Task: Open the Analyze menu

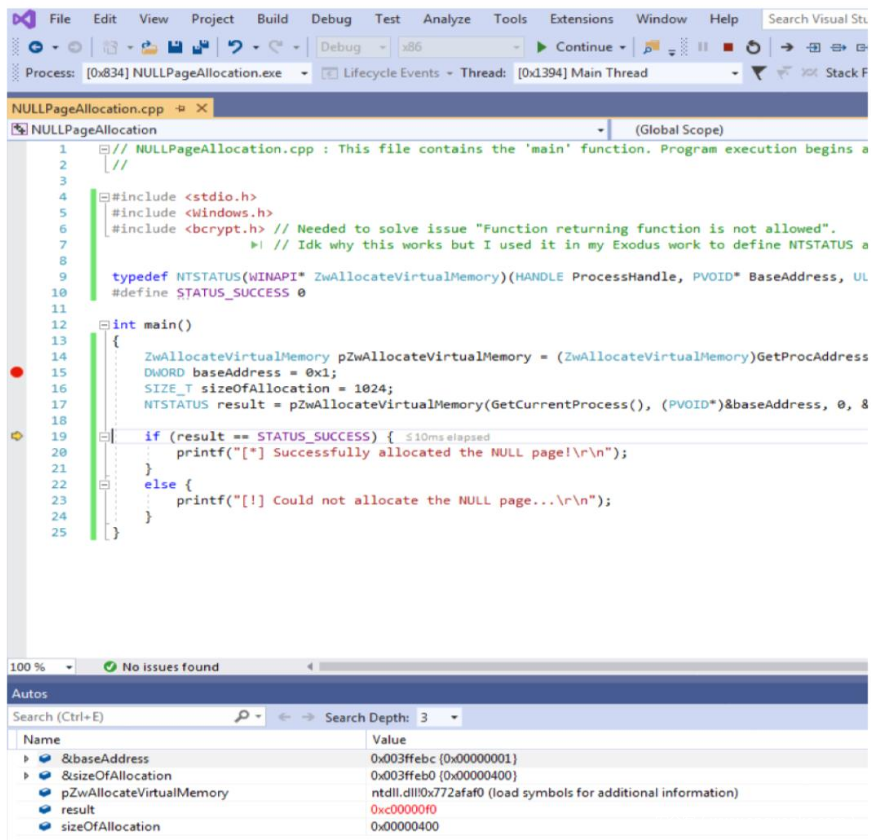Action: coord(446,19)
